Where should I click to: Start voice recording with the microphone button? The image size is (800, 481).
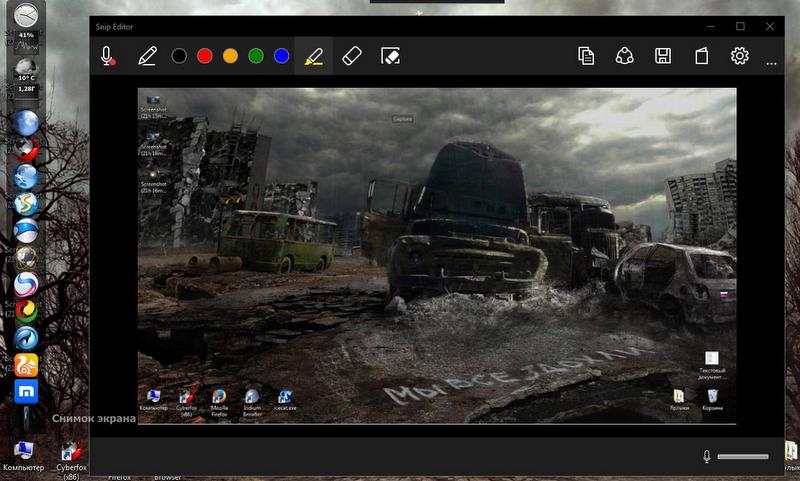click(108, 56)
